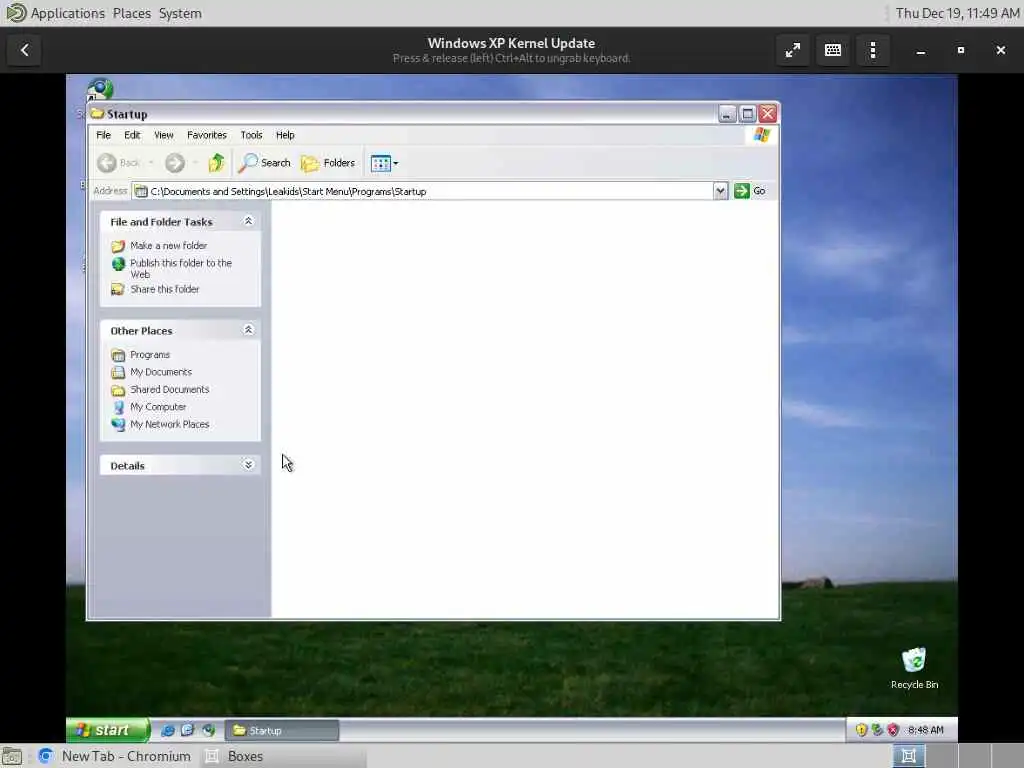Open the View menu
Image resolution: width=1024 pixels, height=768 pixels.
pyautogui.click(x=163, y=135)
